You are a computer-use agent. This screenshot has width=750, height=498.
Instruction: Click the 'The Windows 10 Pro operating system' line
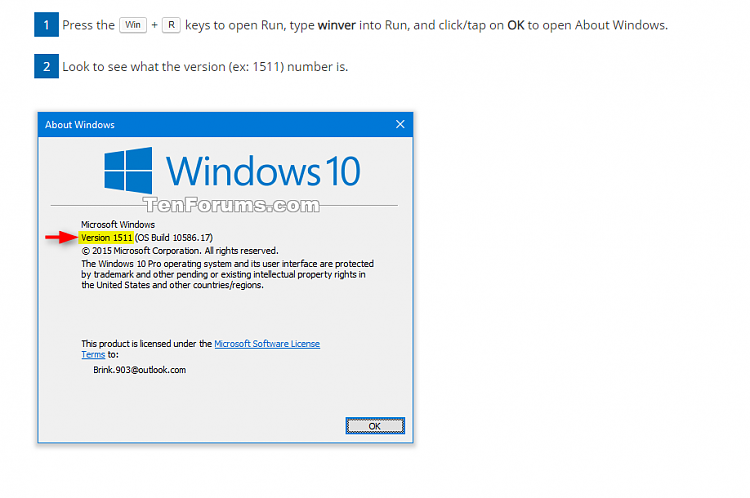[x=227, y=264]
